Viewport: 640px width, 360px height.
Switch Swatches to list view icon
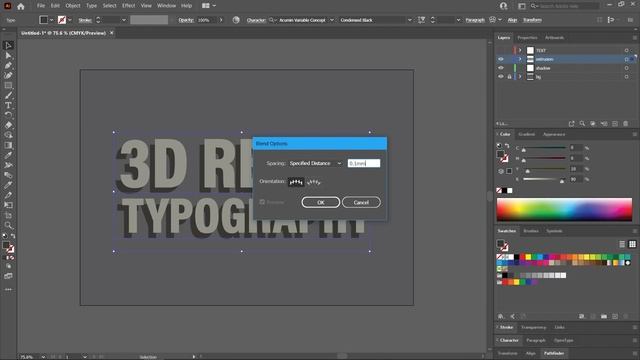click(622, 244)
